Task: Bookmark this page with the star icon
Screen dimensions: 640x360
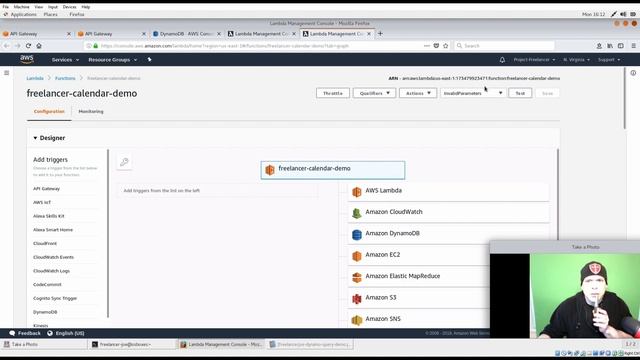Action: point(446,46)
